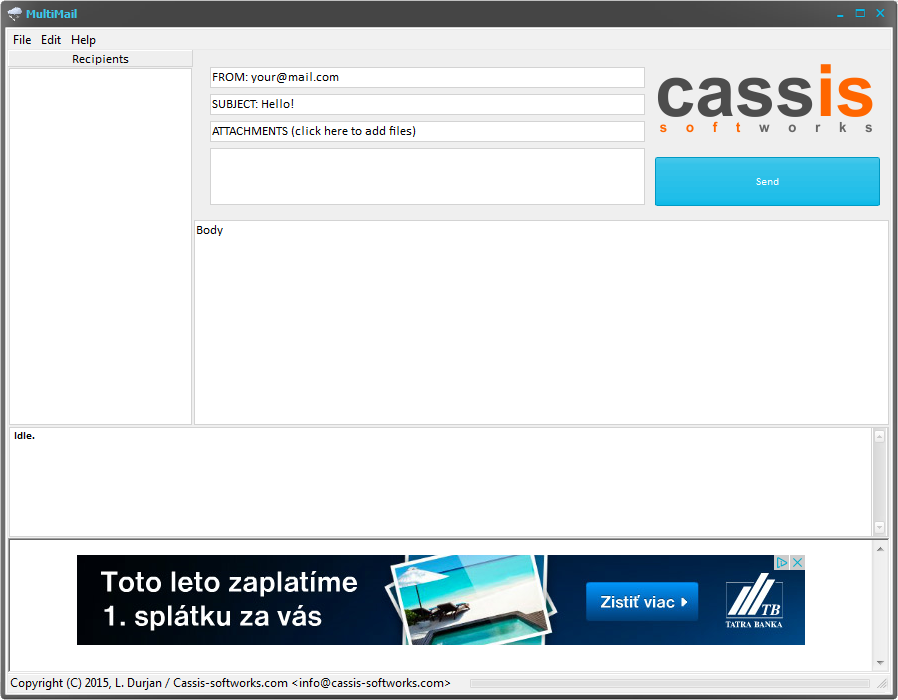Click the Tatra Banka logo in the ad

click(754, 601)
